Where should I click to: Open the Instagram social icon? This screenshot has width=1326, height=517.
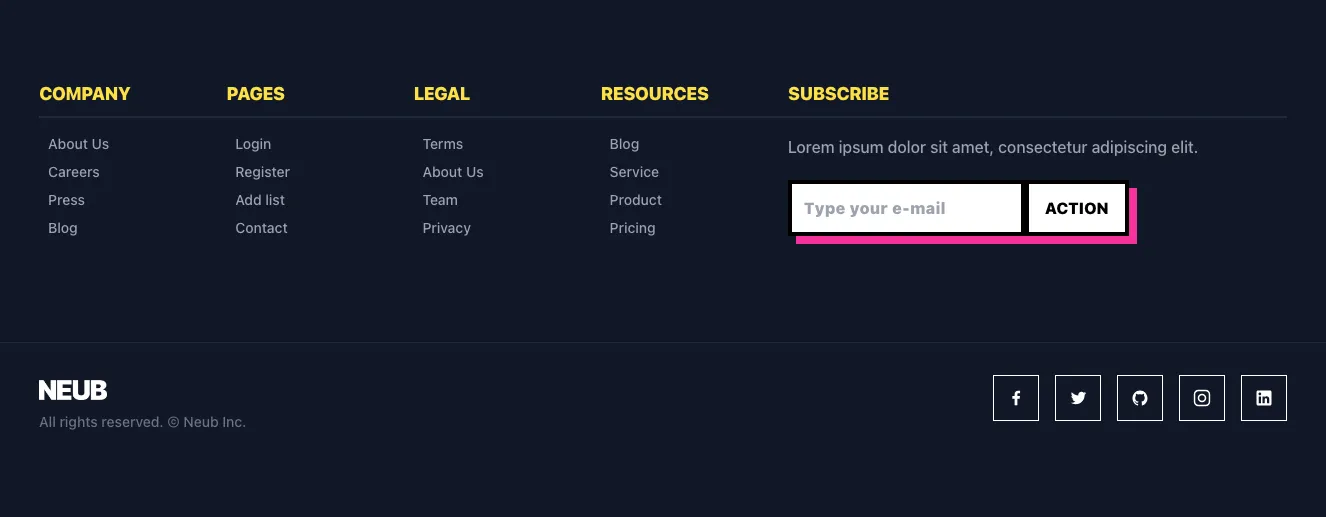tap(1201, 398)
